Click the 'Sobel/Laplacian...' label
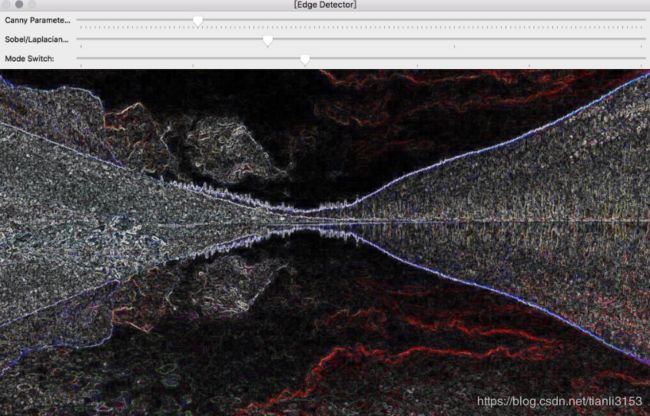This screenshot has height=416, width=650. click(x=36, y=39)
